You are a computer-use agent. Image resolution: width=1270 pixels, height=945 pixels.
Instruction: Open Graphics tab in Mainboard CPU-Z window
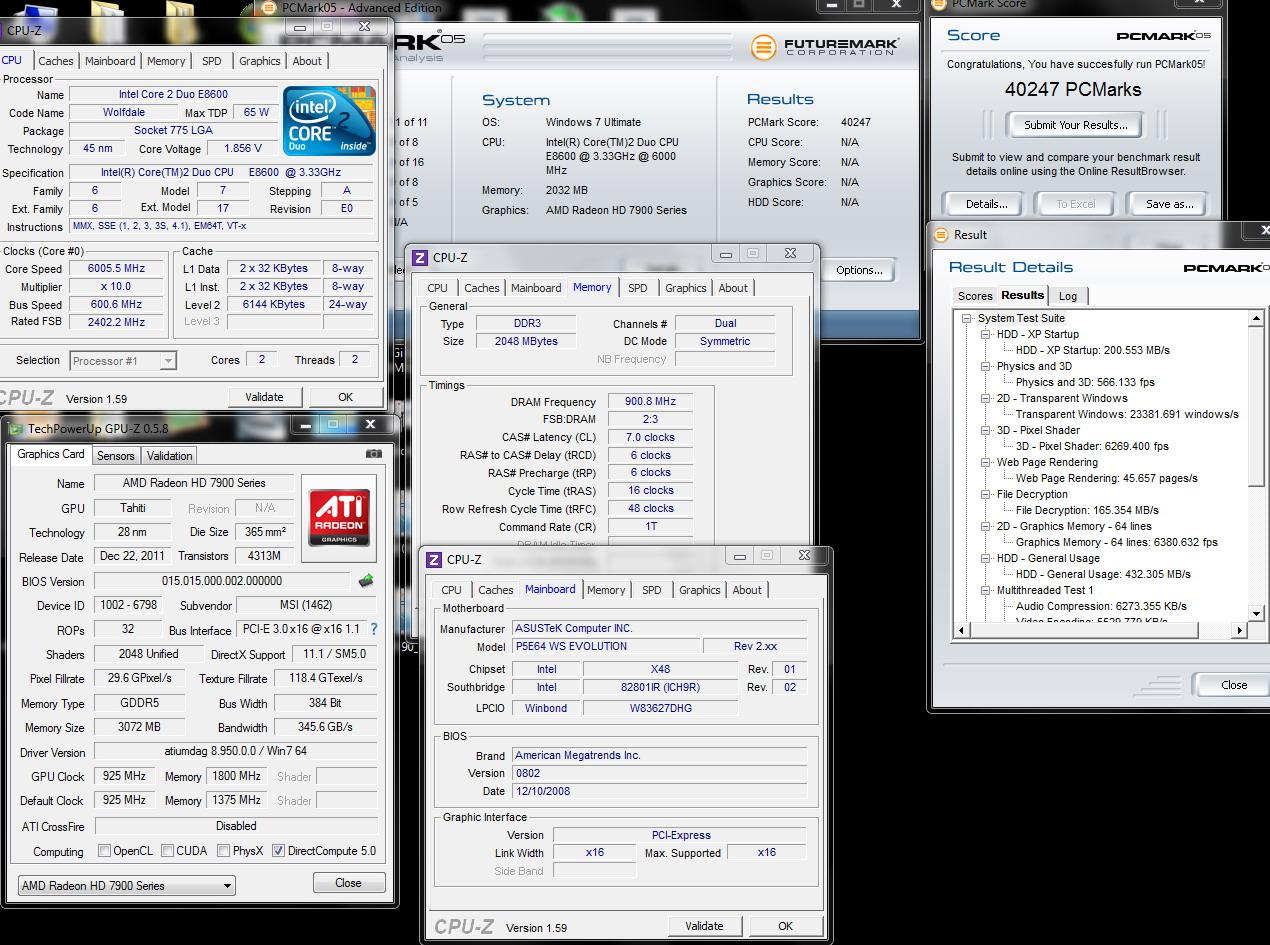pos(699,590)
